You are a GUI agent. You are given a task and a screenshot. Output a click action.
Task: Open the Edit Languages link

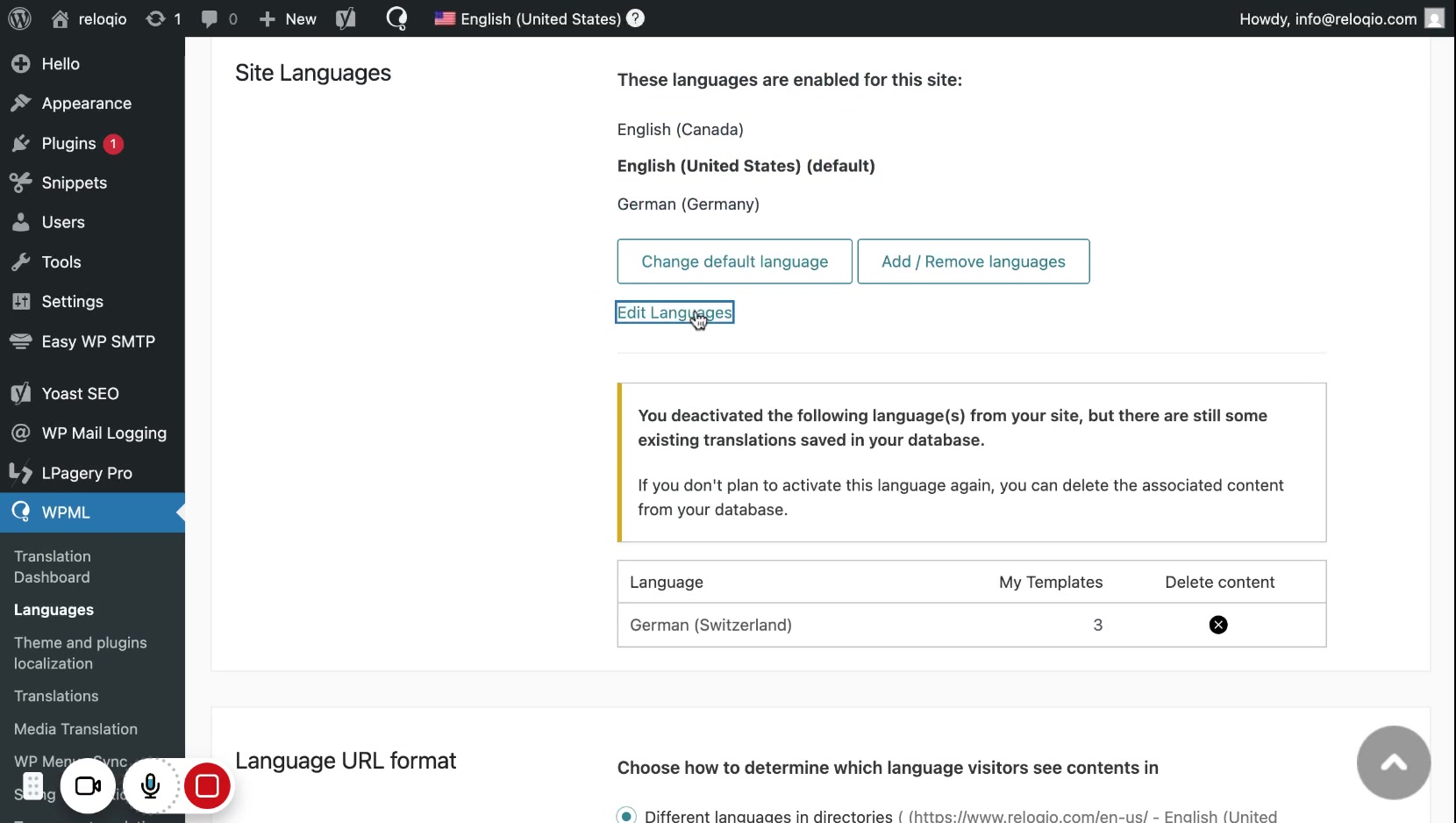pos(674,312)
